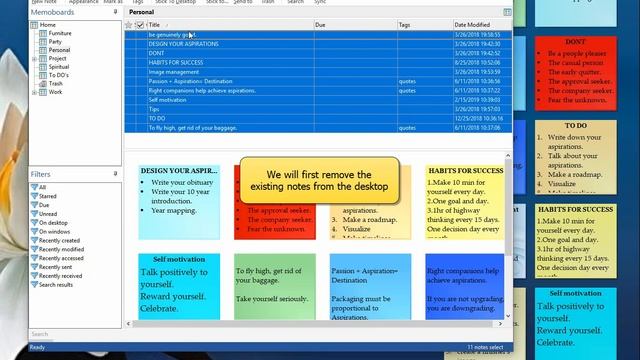Select 'To fly high, get rid' list row

pyautogui.click(x=318, y=128)
